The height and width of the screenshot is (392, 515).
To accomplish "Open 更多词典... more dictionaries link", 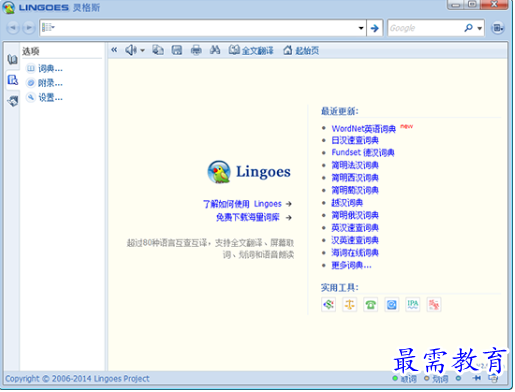I will pos(351,265).
